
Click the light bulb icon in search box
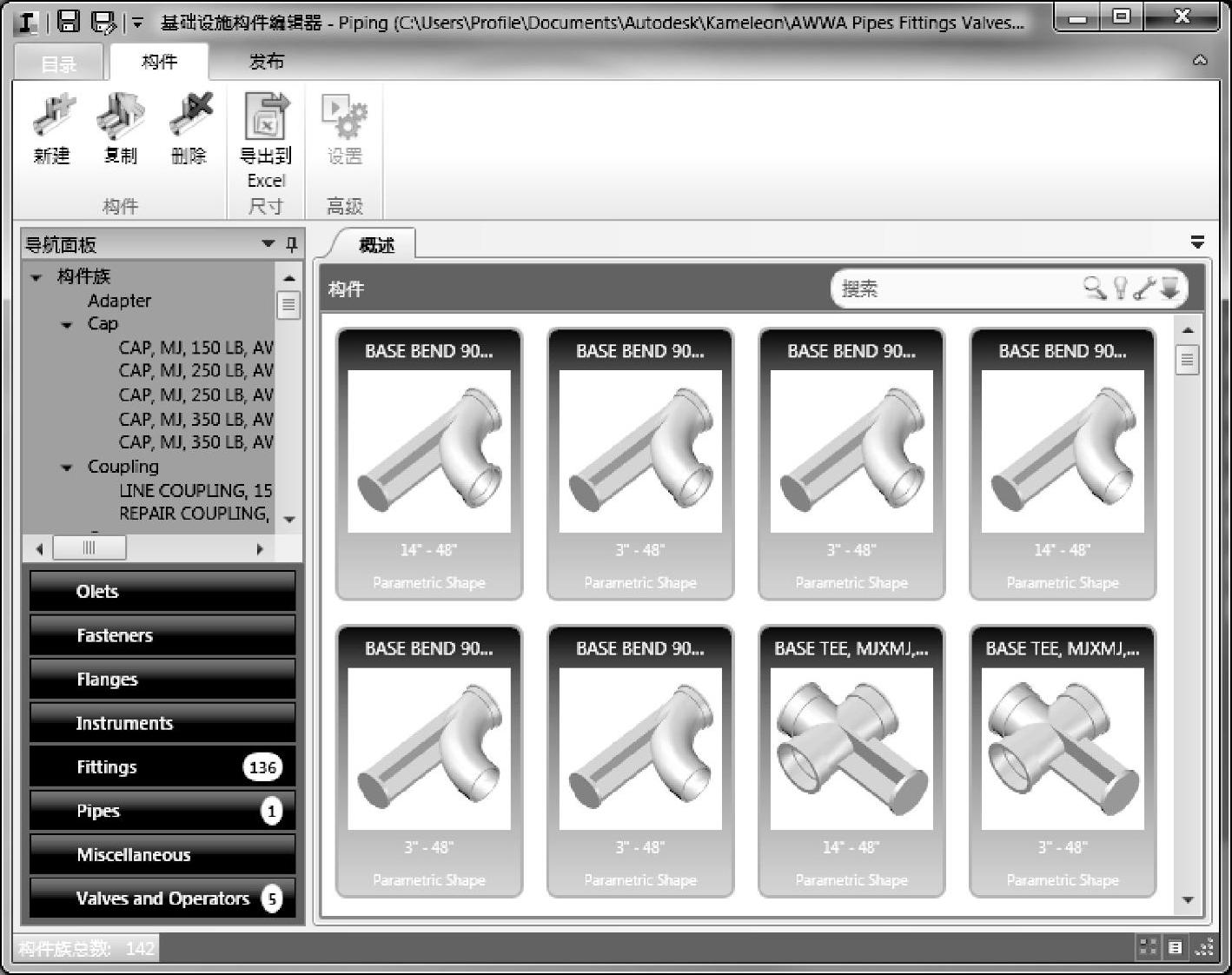click(1121, 288)
